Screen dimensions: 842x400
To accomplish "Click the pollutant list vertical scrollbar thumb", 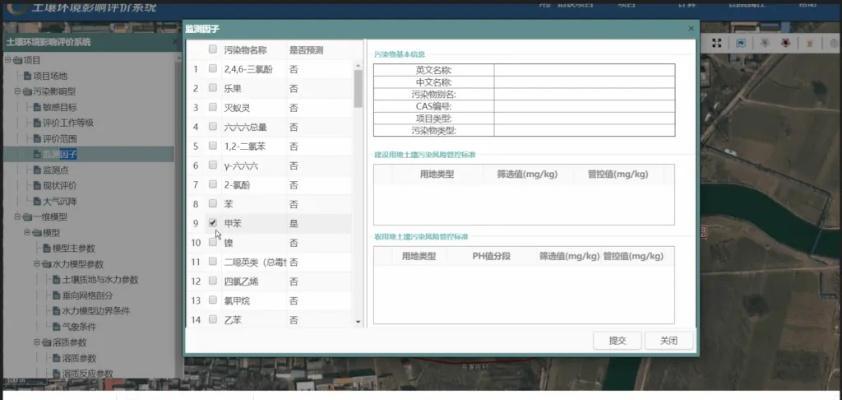I will pos(359,89).
